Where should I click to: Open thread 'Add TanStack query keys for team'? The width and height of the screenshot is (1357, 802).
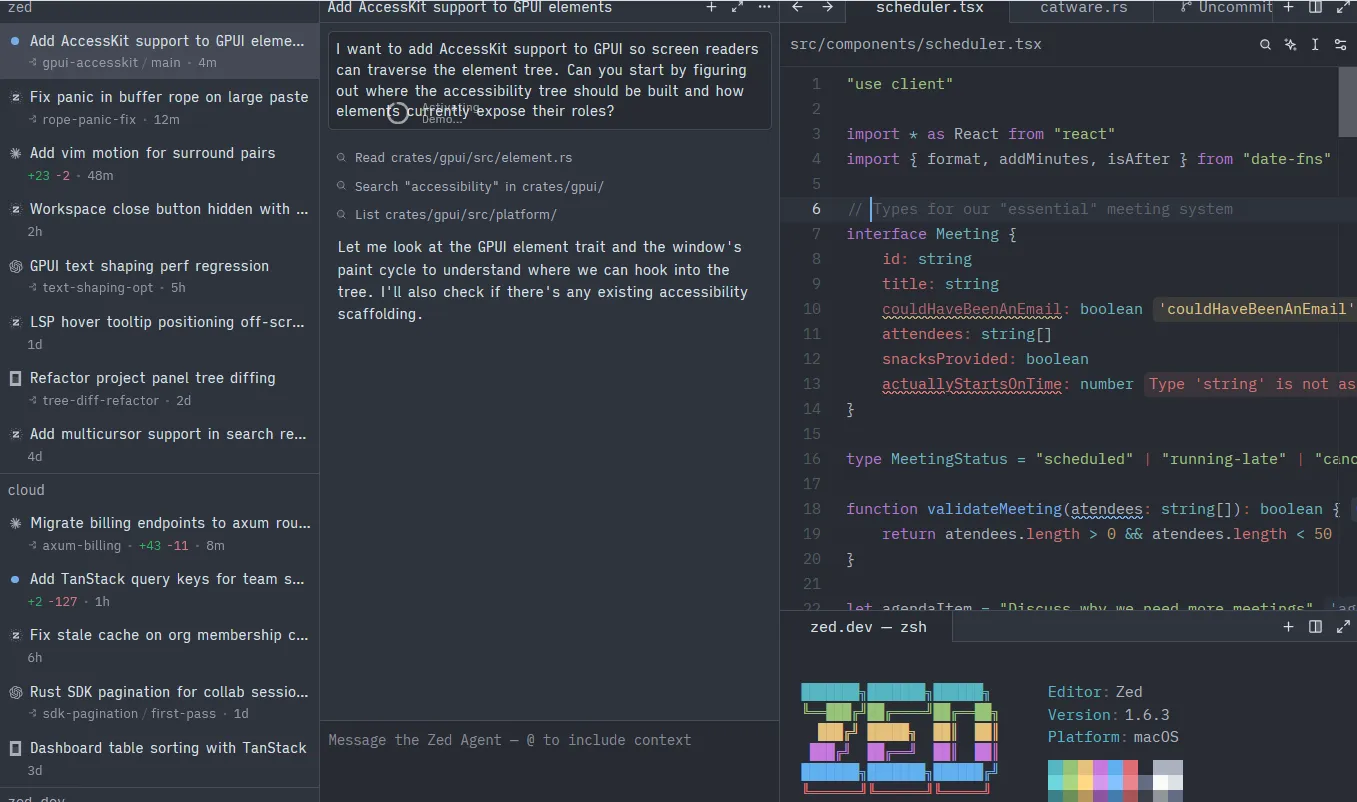(160, 589)
